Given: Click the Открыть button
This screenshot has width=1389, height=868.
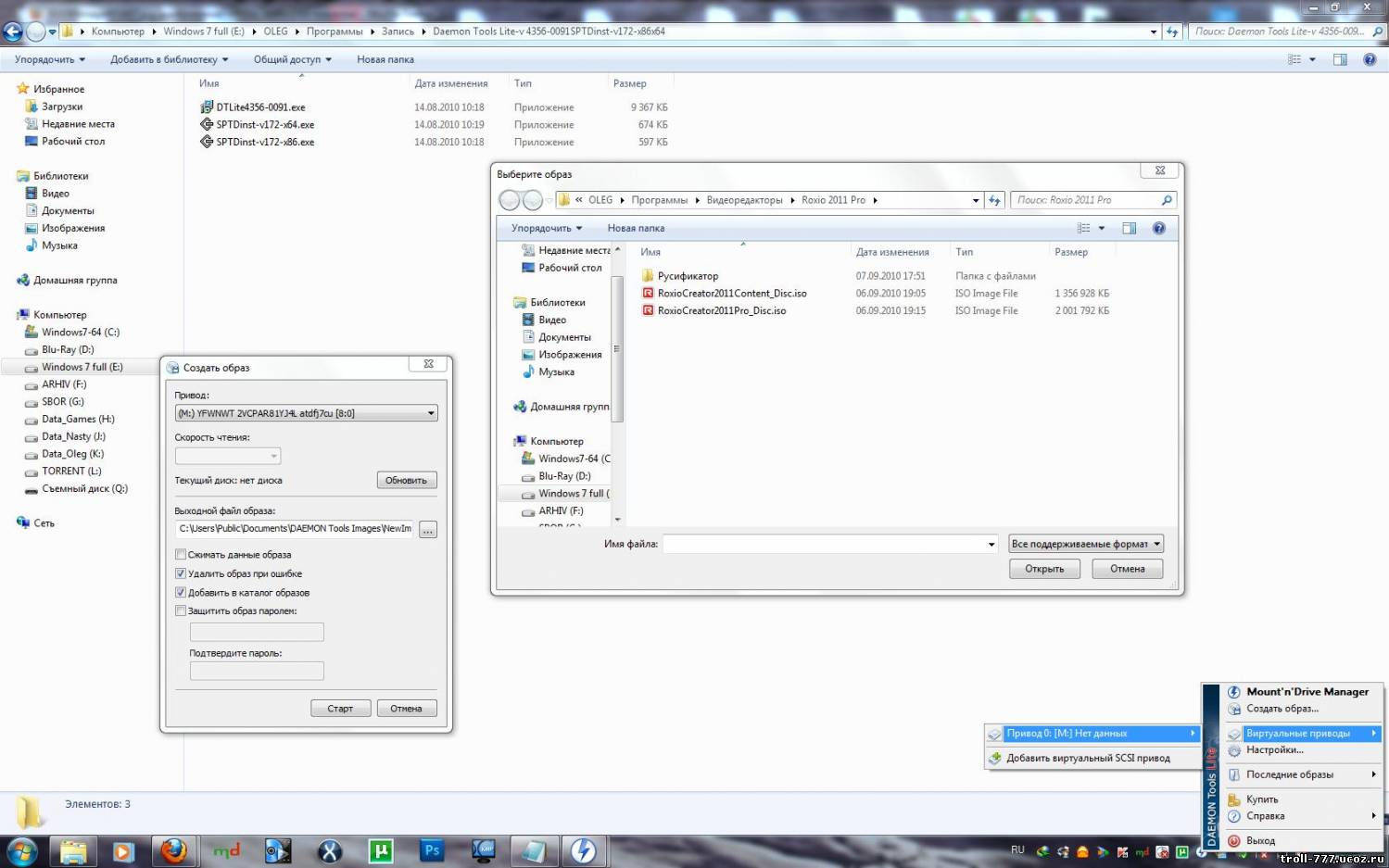Looking at the screenshot, I should click(1044, 569).
